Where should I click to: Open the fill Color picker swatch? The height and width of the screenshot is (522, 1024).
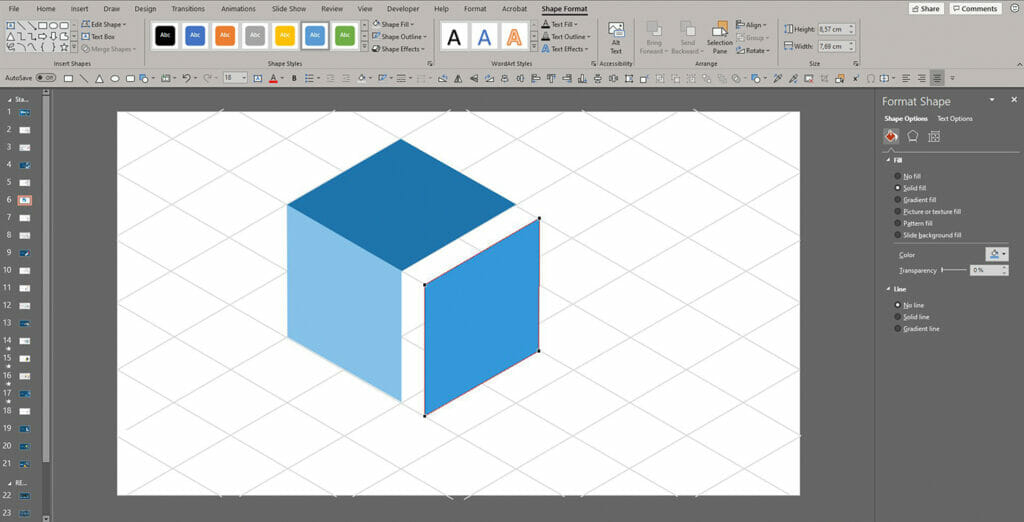[x=996, y=254]
